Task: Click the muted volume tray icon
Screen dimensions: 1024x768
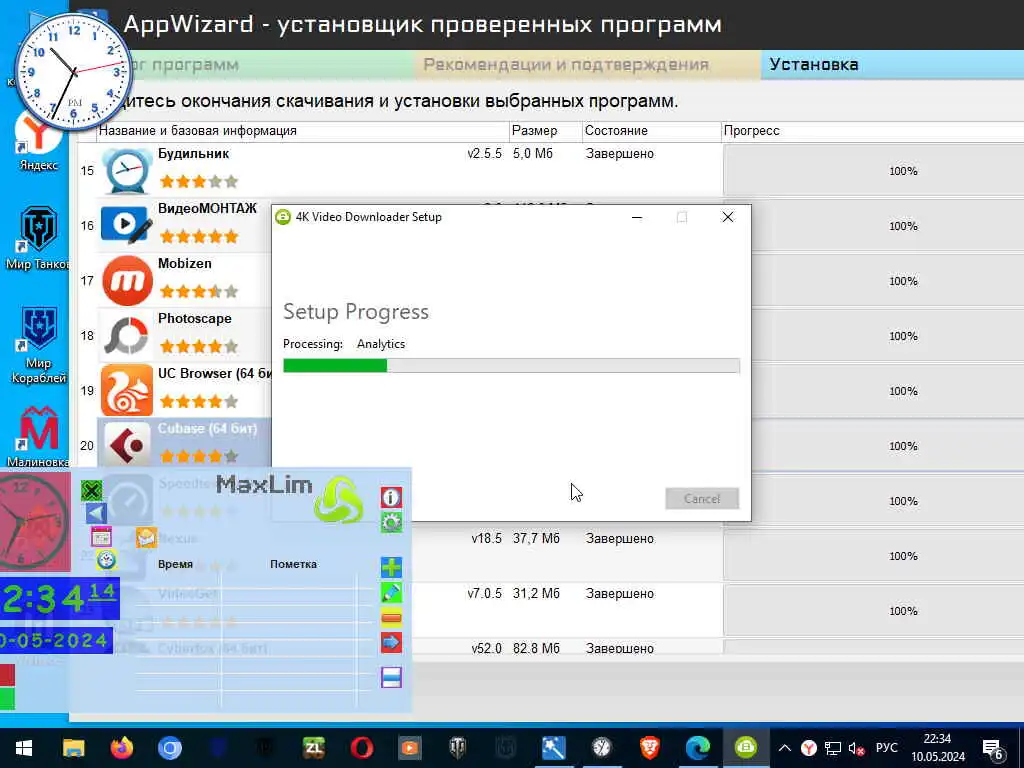Action: [x=856, y=748]
